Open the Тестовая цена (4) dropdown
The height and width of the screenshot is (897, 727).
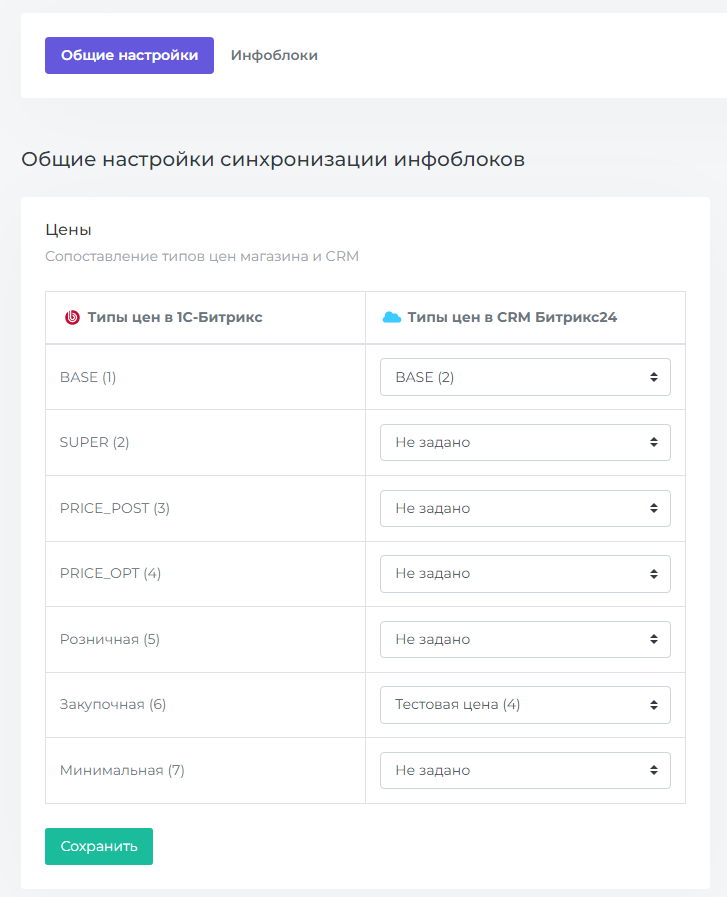tap(525, 704)
